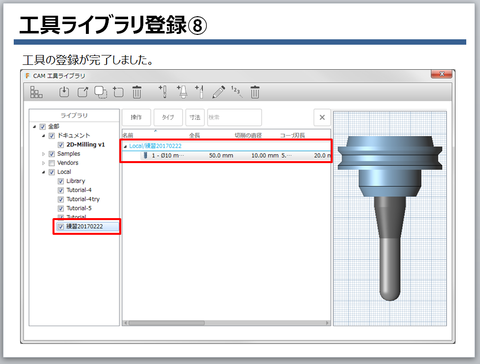Click the horizontal scrollbar thumb in tool list
The height and width of the screenshot is (364, 480).
coord(167,323)
